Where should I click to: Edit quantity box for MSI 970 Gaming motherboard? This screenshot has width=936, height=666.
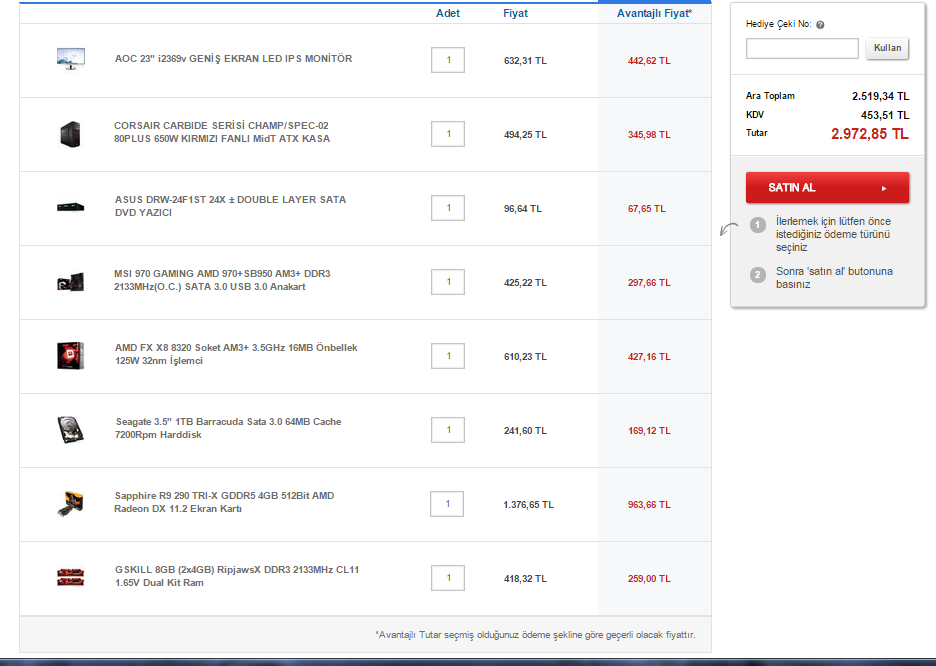pos(448,282)
